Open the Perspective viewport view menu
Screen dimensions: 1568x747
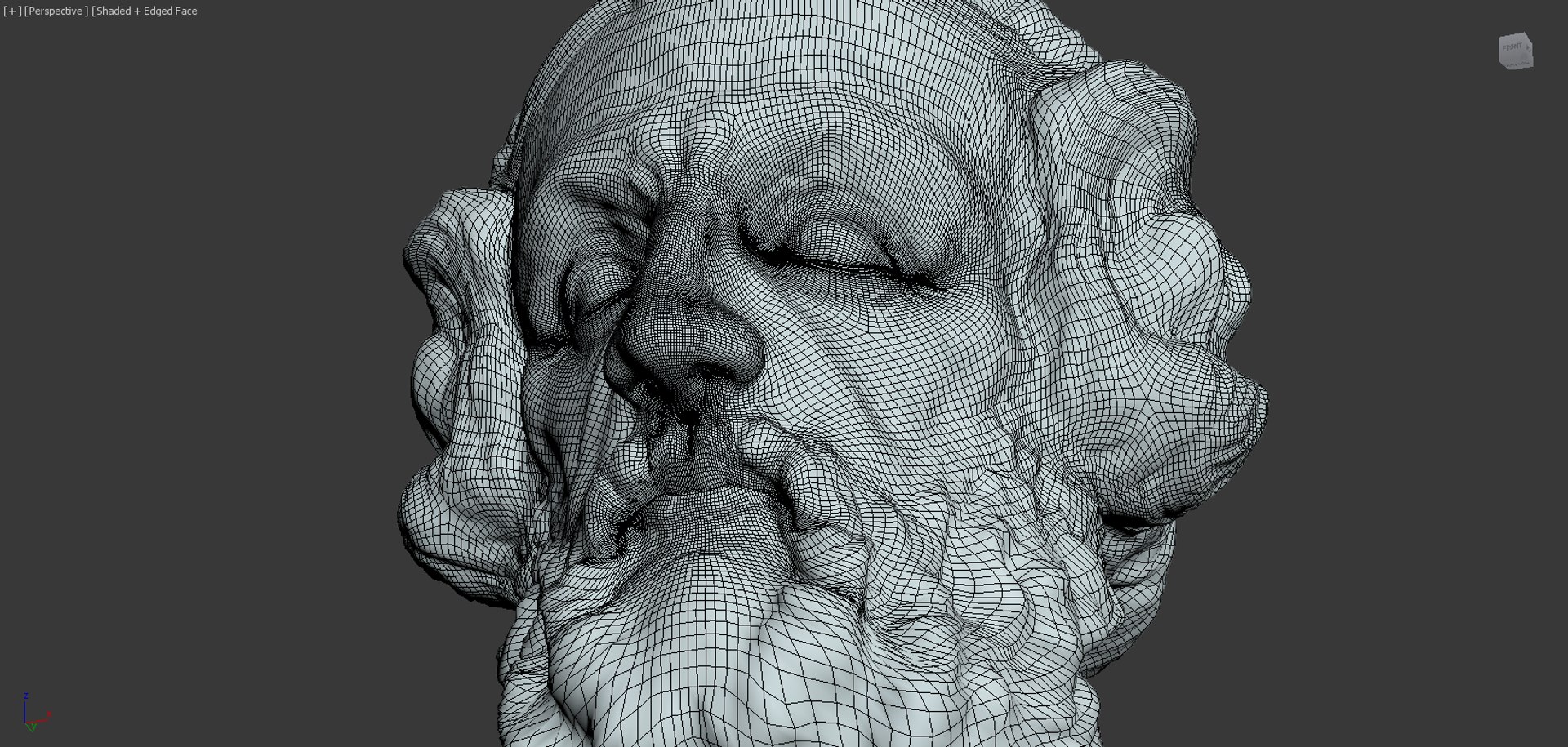pyautogui.click(x=56, y=11)
